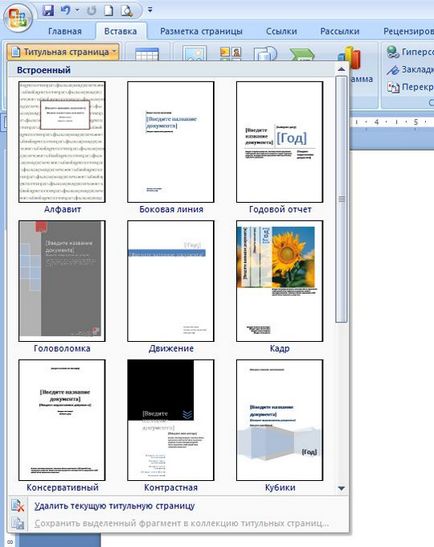Image resolution: width=434 pixels, height=547 pixels.
Task: Open print preview magnifier icon
Action: [126, 11]
